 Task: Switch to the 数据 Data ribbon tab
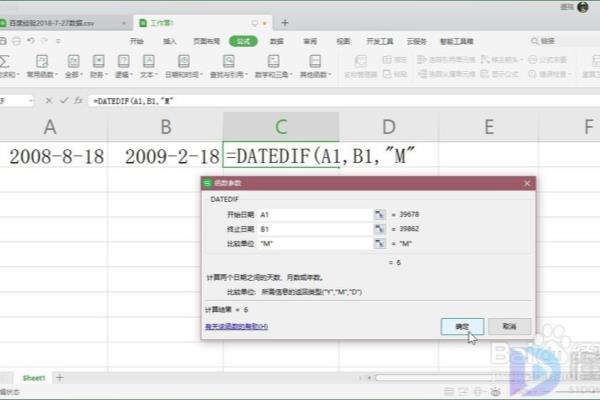(x=277, y=41)
